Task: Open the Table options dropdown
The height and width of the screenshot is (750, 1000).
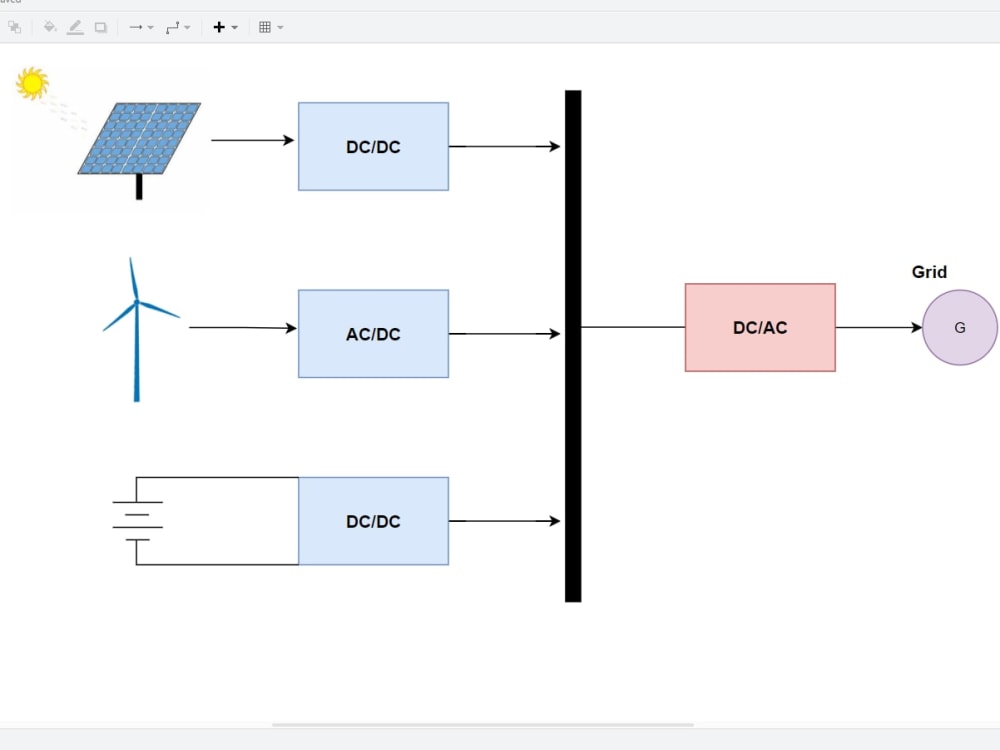Action: (281, 27)
